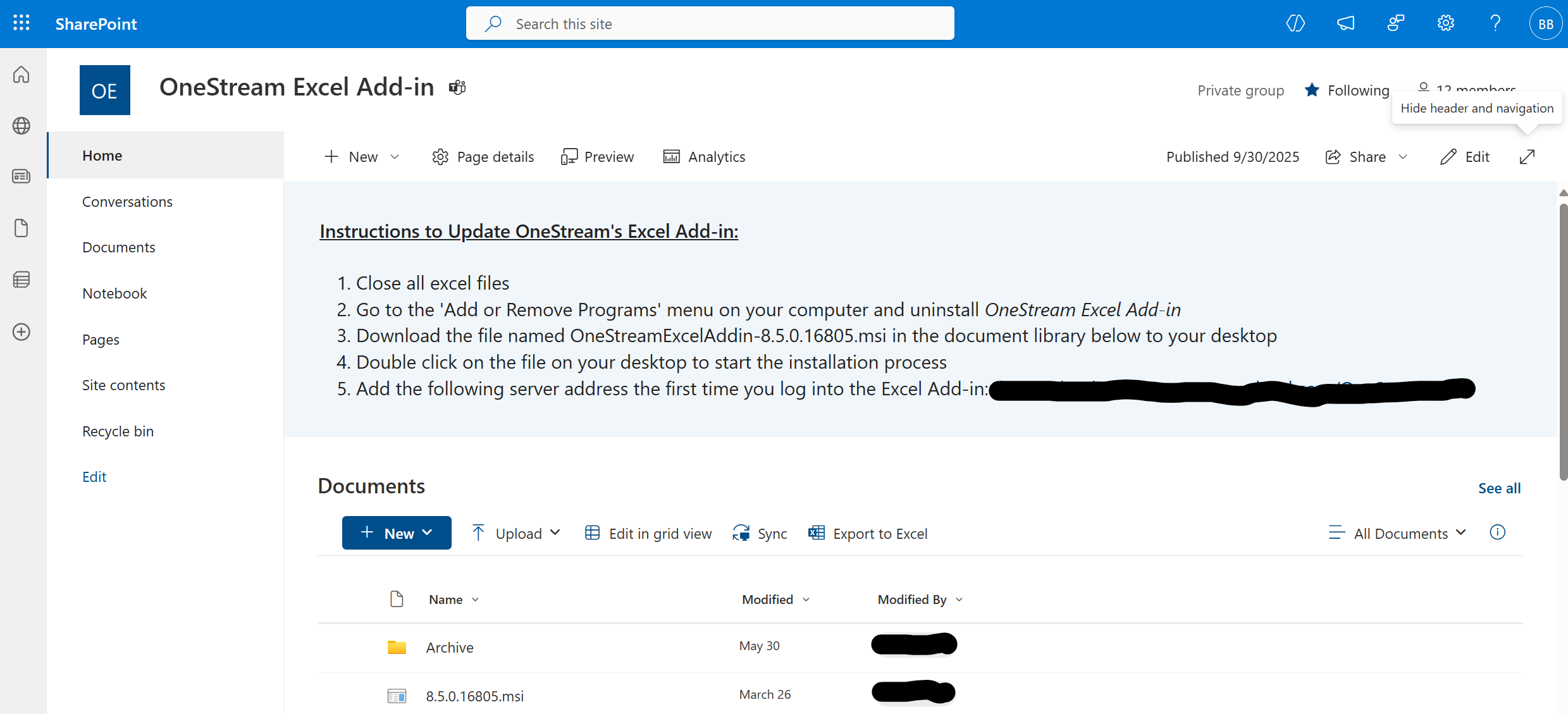
Task: Select the My Sites globe icon
Action: 21,126
